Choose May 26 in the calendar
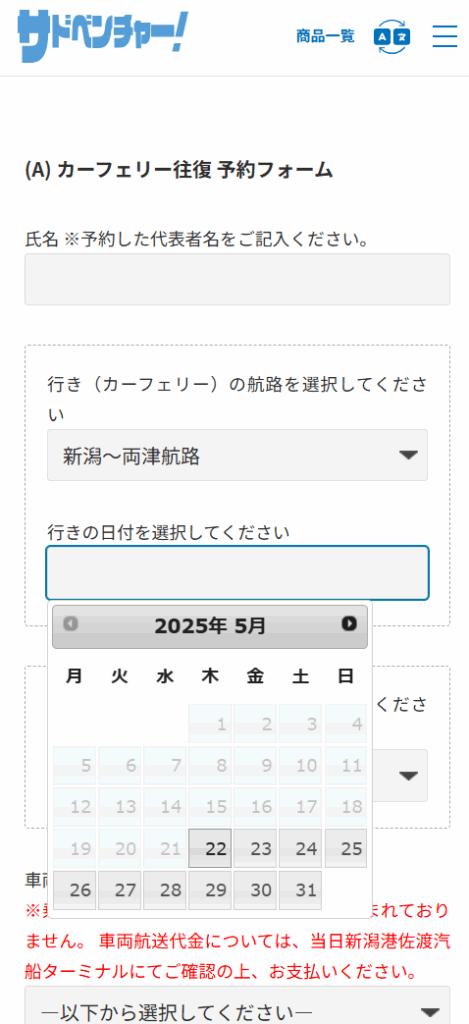469x1024 pixels. [74, 890]
